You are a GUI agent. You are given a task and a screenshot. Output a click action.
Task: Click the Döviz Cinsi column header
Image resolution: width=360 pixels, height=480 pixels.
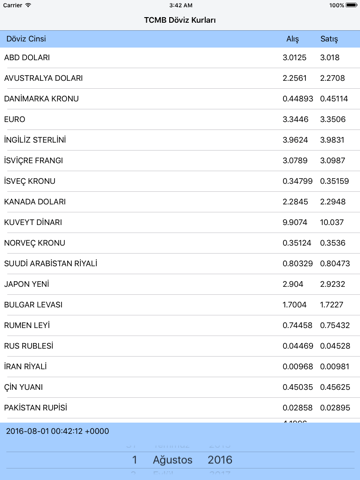(26, 39)
